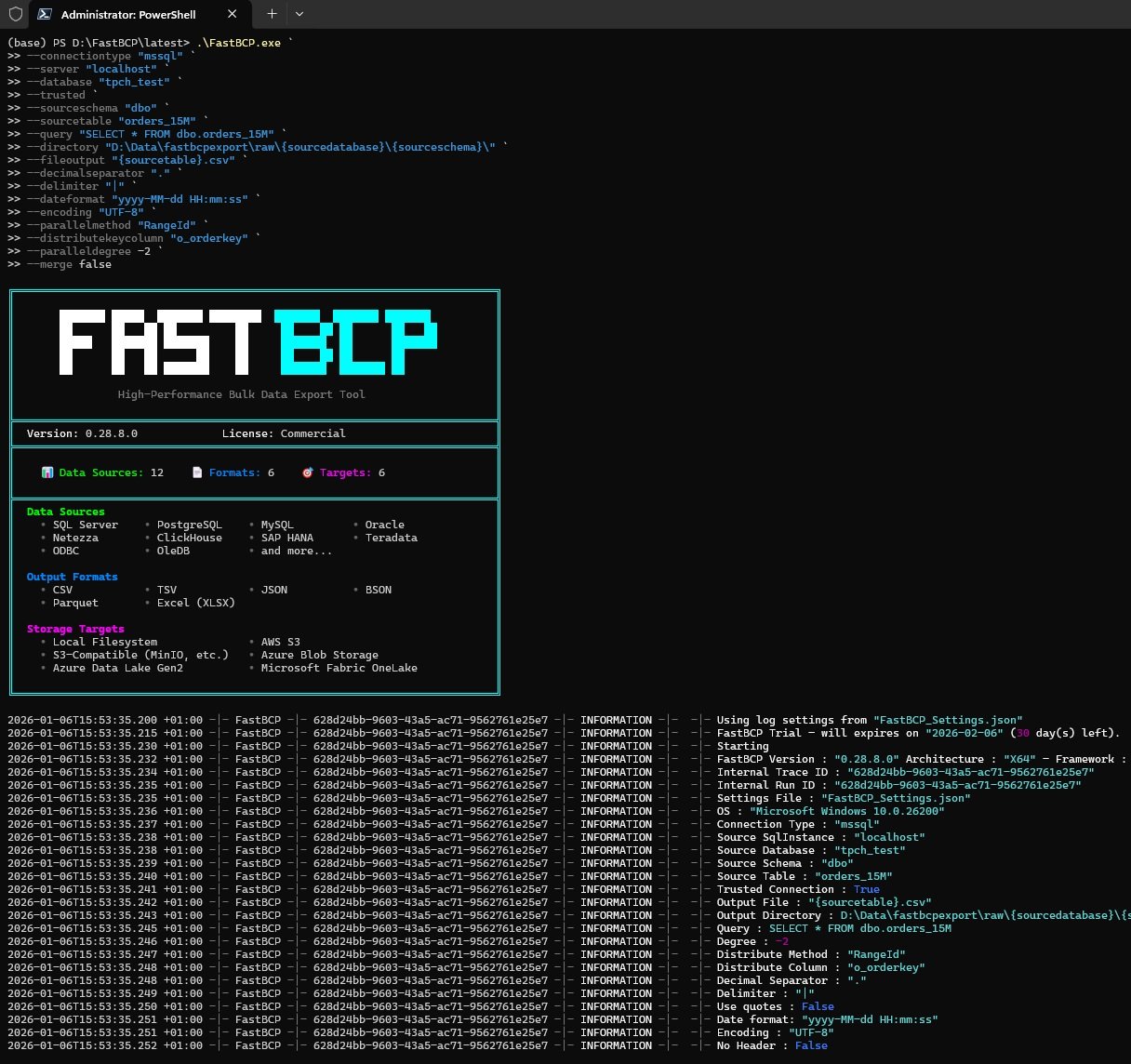Click the "--trusted" parameter line
The width and height of the screenshot is (1131, 1064).
(x=56, y=95)
